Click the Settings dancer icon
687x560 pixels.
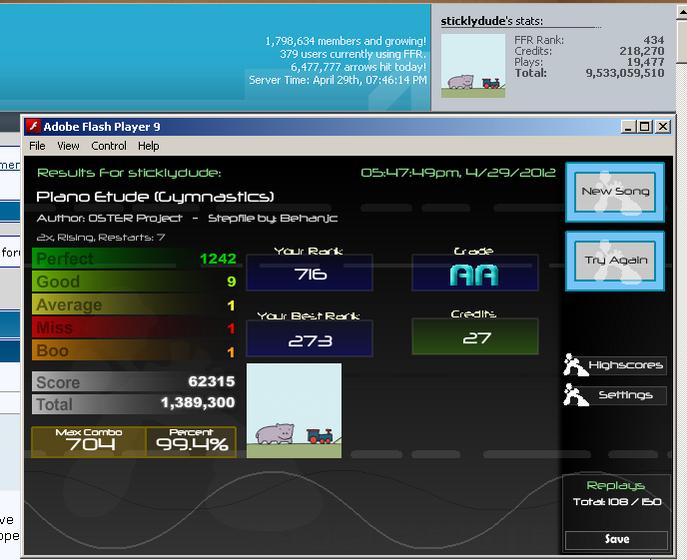(x=575, y=395)
